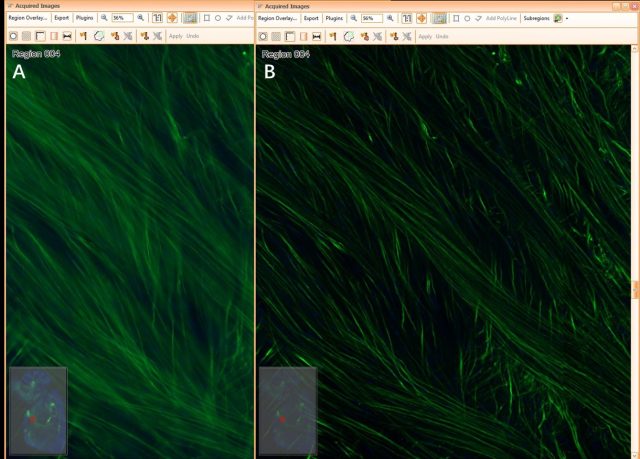This screenshot has height=459, width=640.
Task: Click Undo in left window
Action: click(x=193, y=36)
